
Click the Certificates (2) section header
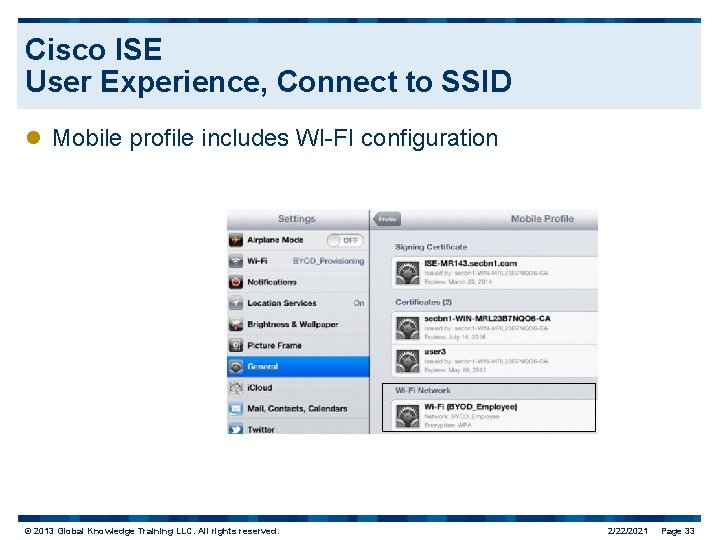point(423,302)
